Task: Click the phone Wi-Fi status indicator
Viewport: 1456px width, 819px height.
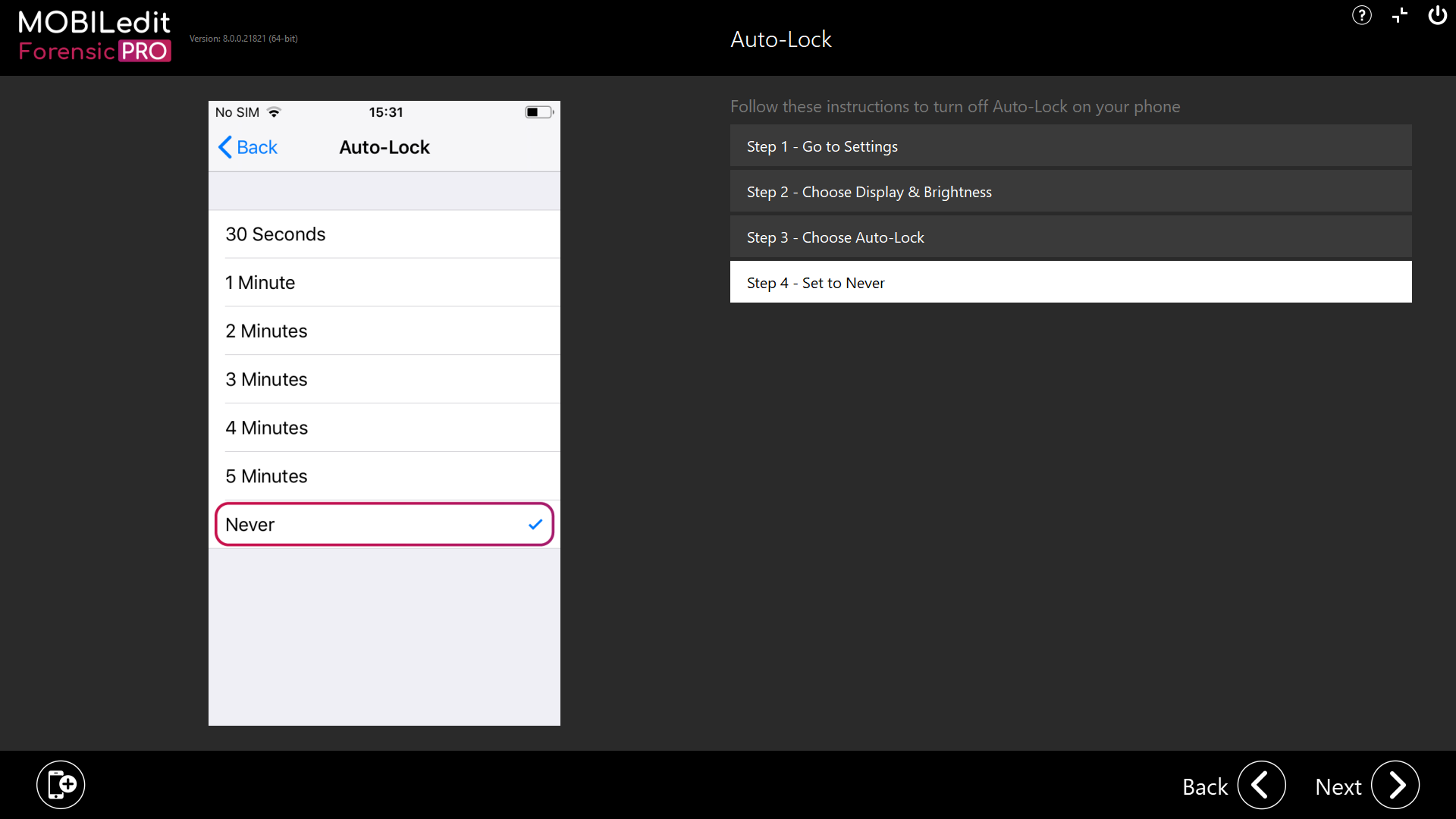Action: coord(275,112)
